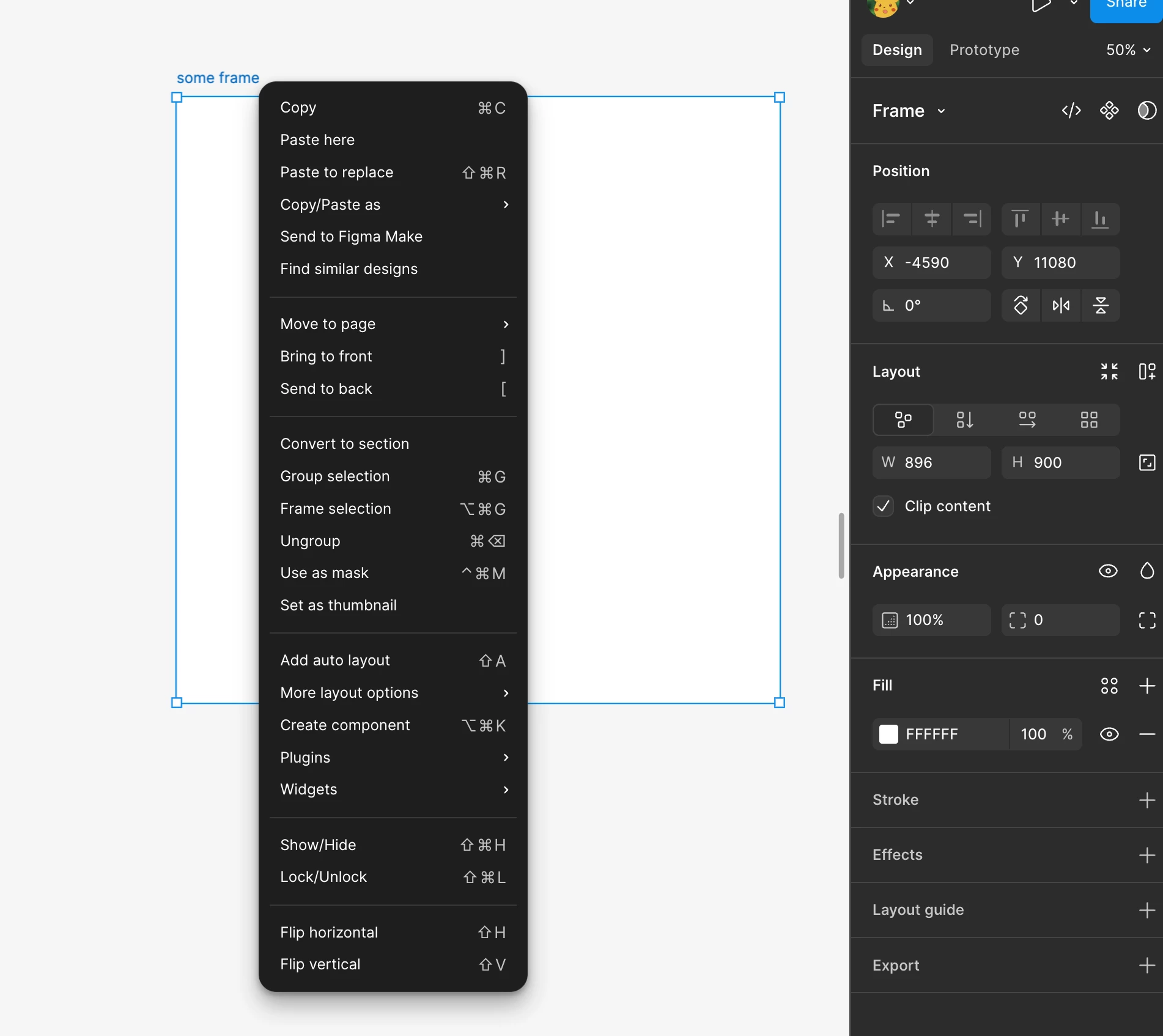1163x1036 pixels.
Task: Switch to the Prototype tab
Action: 984,50
